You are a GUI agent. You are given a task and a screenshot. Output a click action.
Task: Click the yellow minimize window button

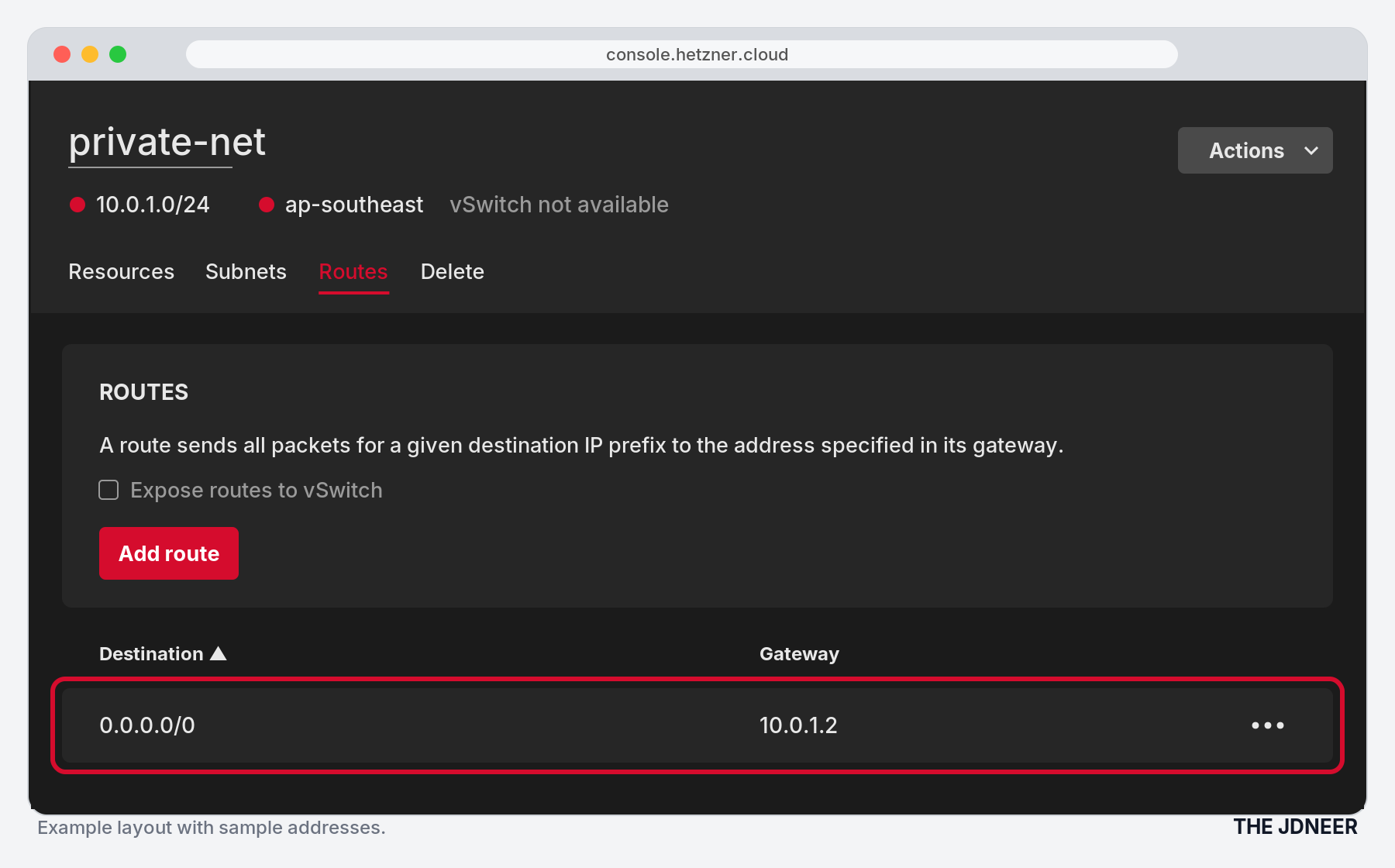pyautogui.click(x=90, y=54)
